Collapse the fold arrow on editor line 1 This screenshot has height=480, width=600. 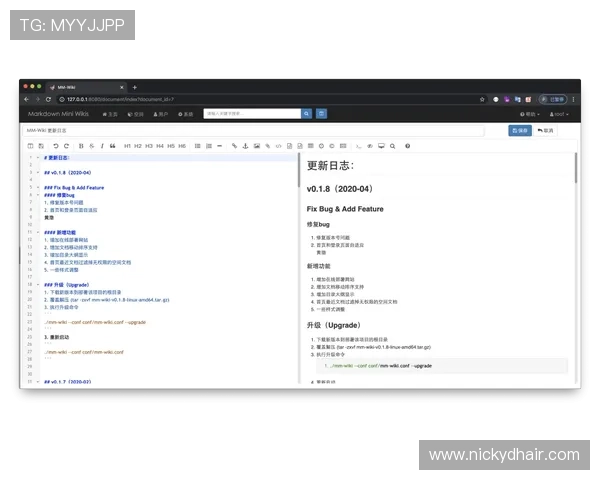[x=38, y=157]
